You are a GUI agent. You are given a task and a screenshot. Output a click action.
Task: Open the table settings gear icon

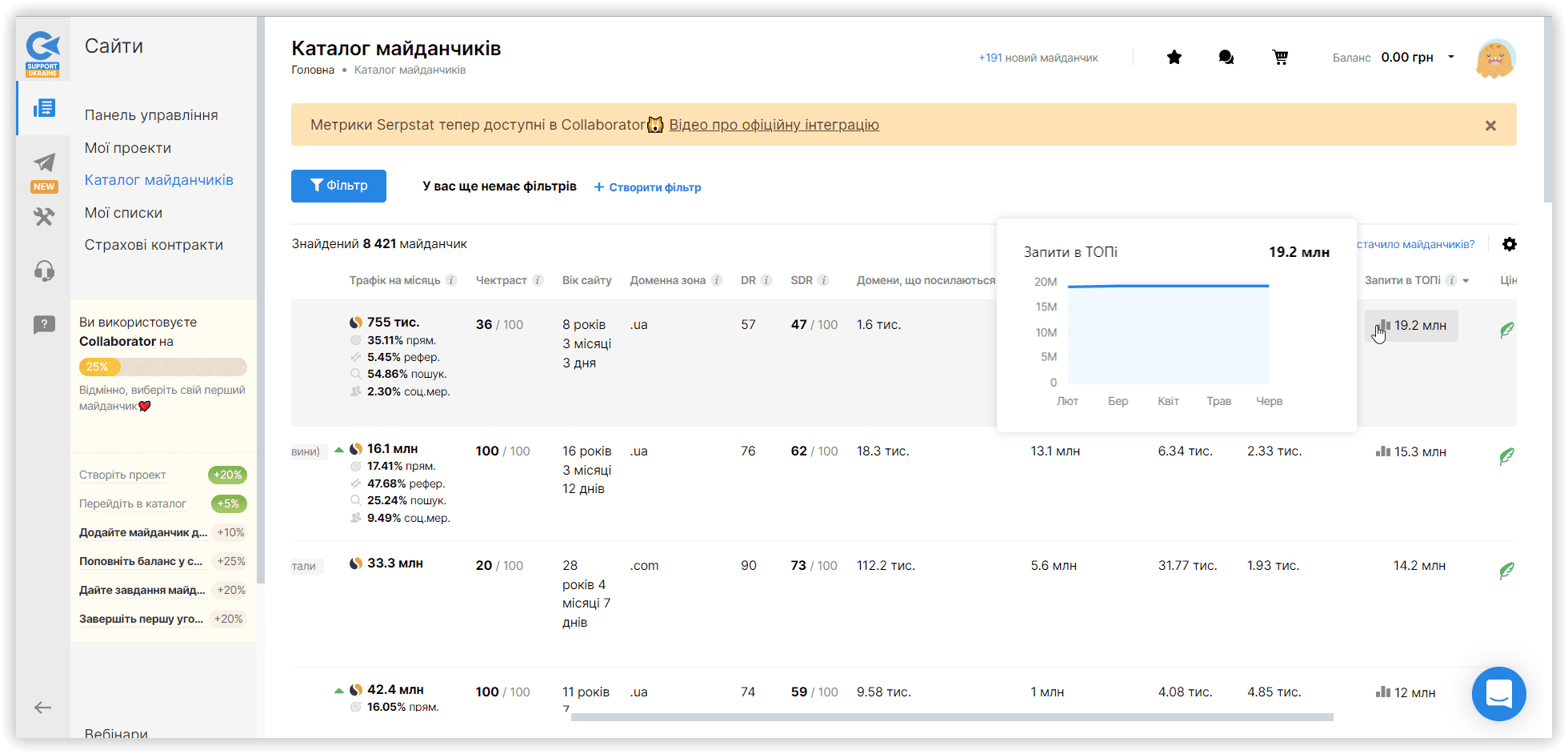[x=1510, y=244]
